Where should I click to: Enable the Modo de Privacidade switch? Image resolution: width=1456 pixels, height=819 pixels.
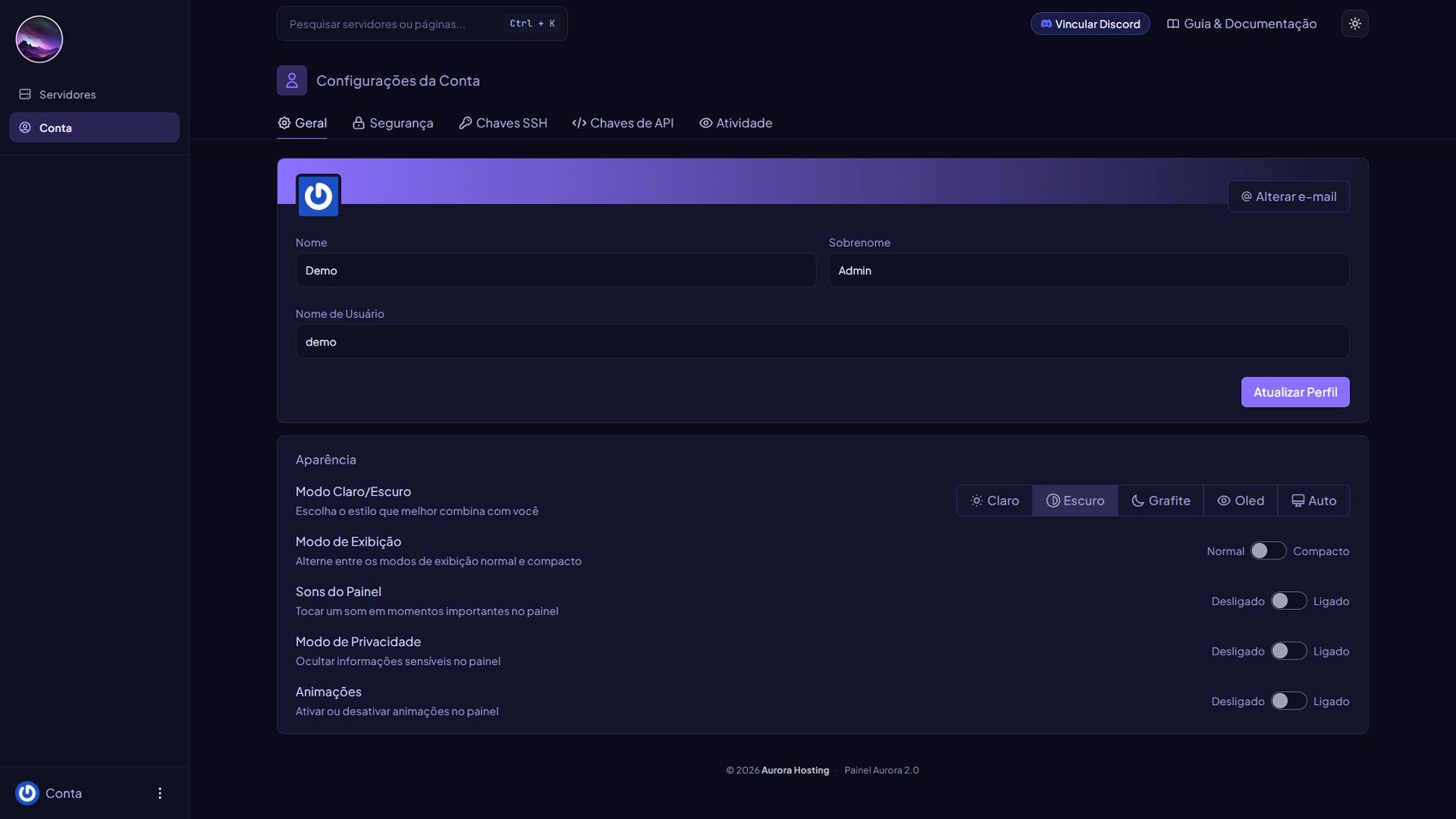1289,651
